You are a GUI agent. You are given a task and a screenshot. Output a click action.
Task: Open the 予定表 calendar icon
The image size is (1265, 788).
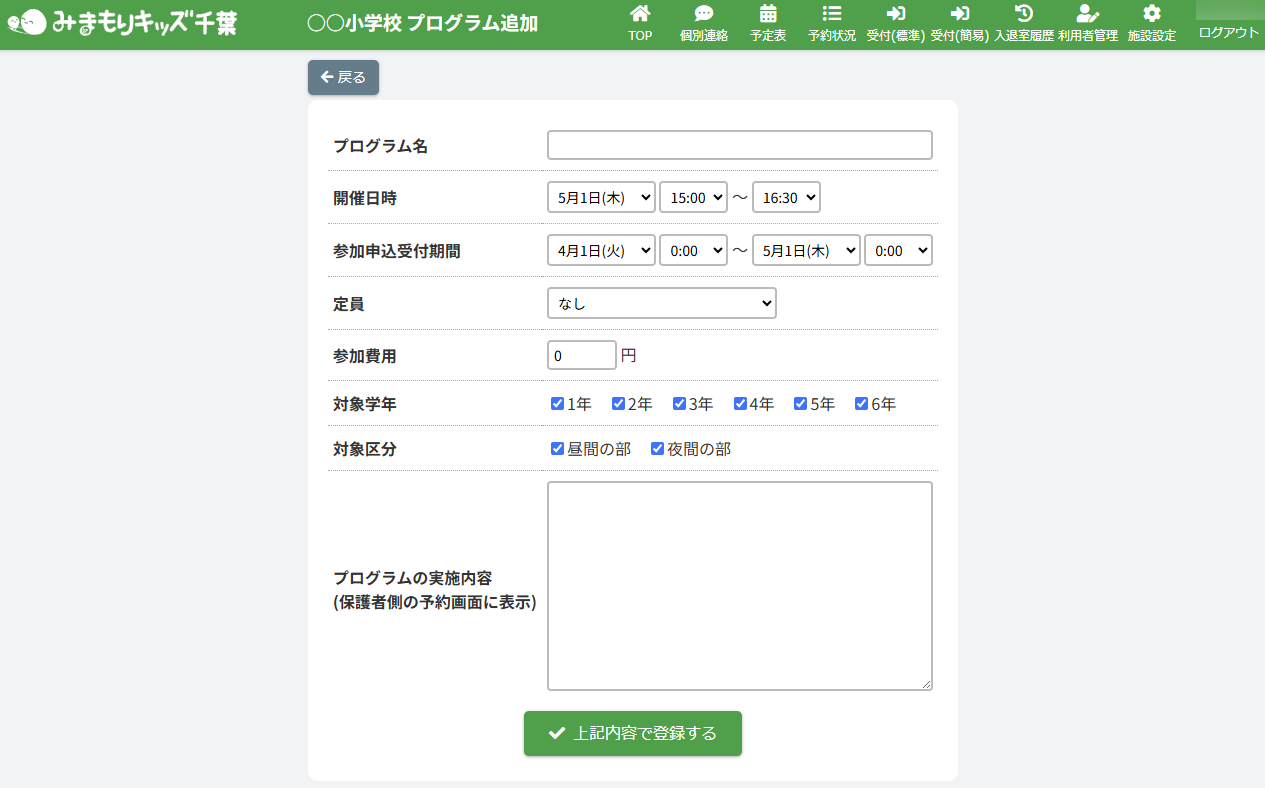pos(768,14)
